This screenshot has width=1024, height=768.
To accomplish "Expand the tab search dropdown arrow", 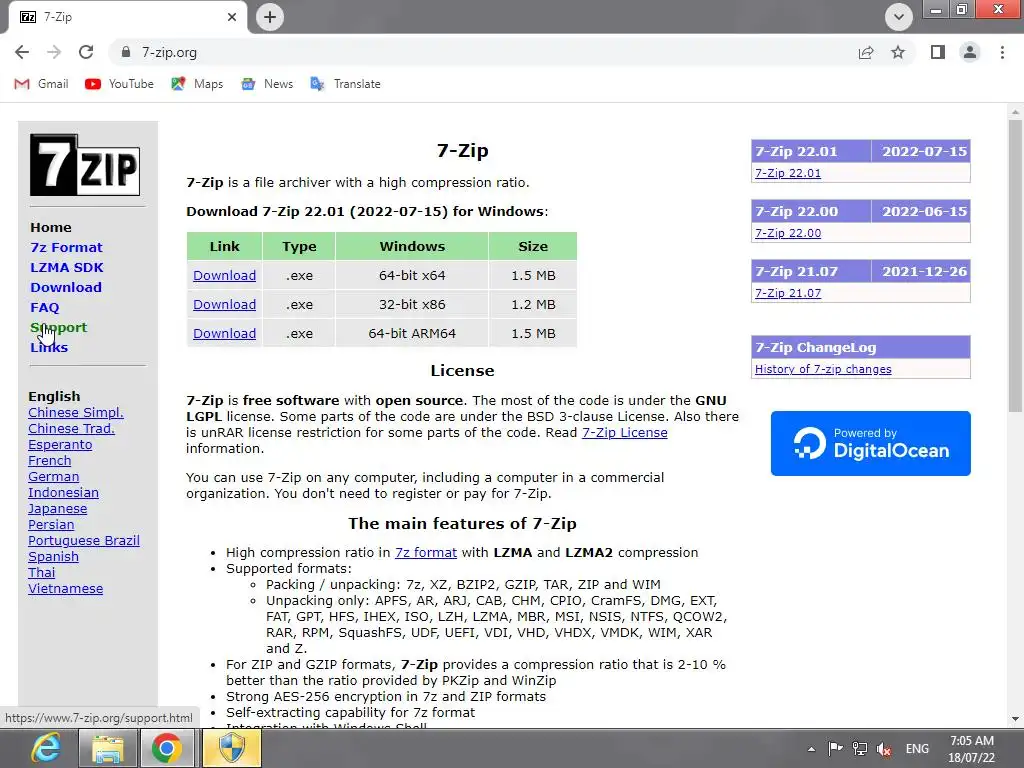I will (899, 17).
